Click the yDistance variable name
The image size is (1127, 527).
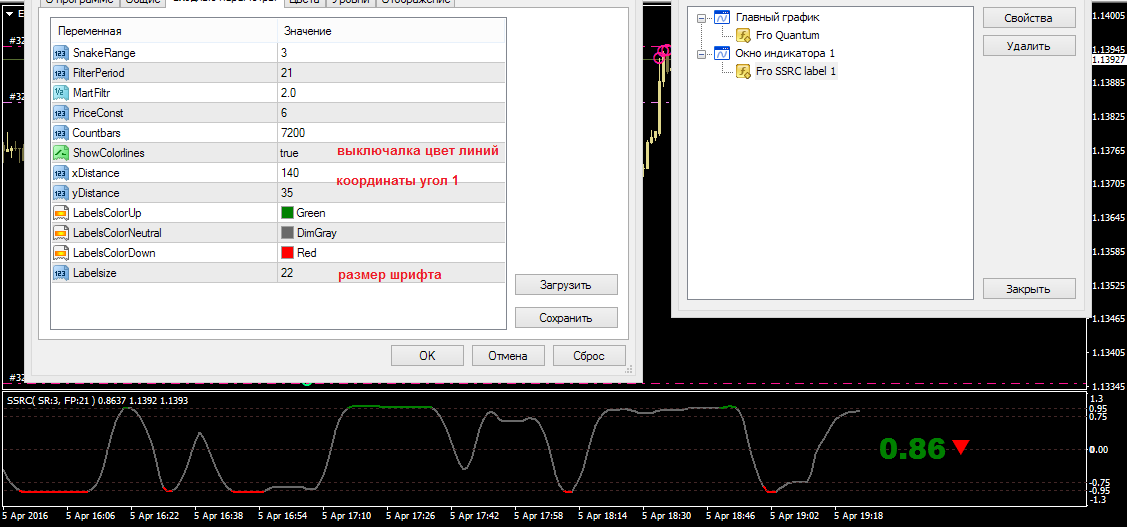point(96,193)
